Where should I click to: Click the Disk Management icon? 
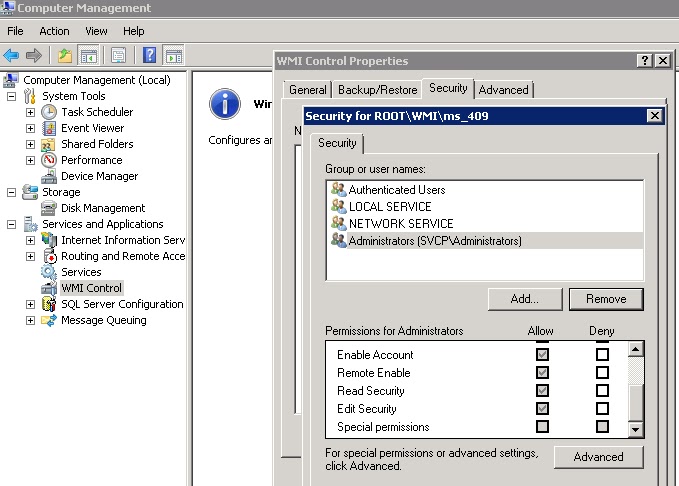coord(48,208)
